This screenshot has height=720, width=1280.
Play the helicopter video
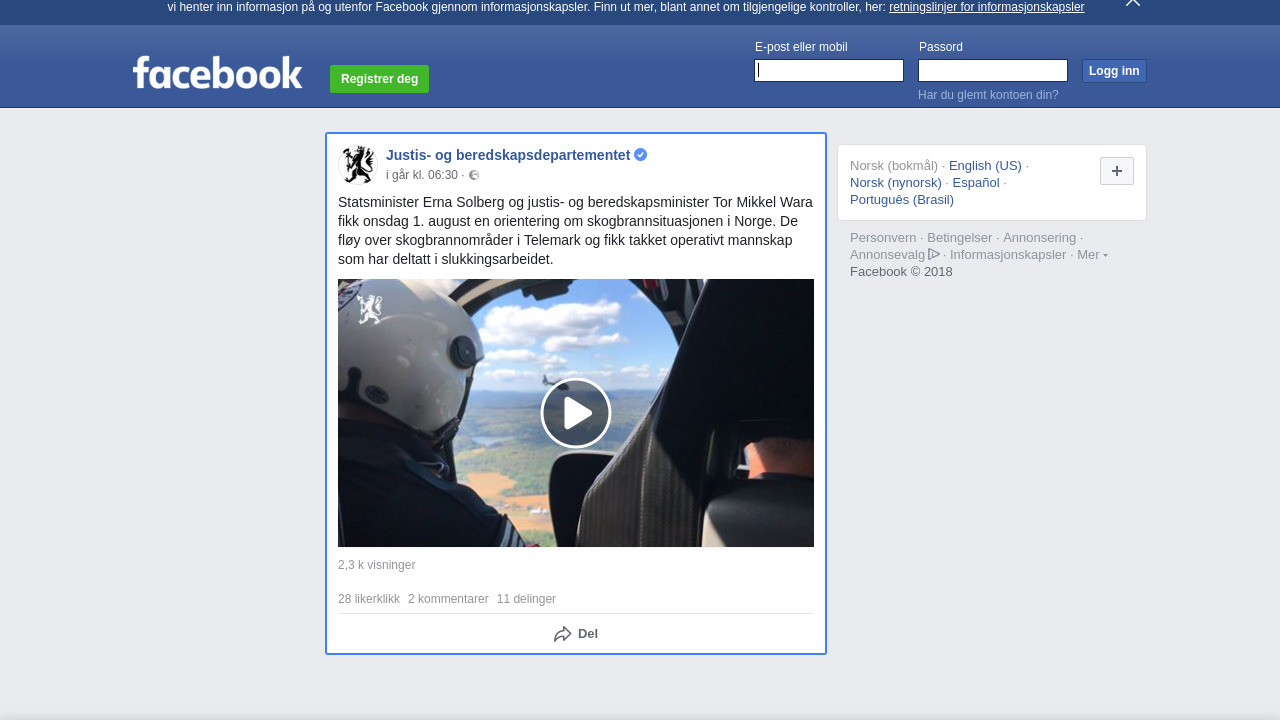[576, 413]
